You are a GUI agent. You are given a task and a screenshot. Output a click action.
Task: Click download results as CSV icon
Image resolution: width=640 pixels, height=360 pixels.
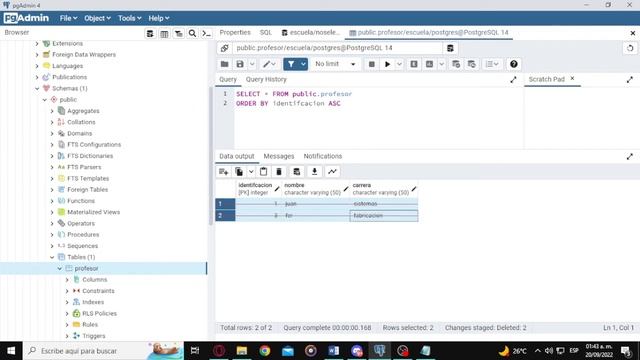coord(314,172)
